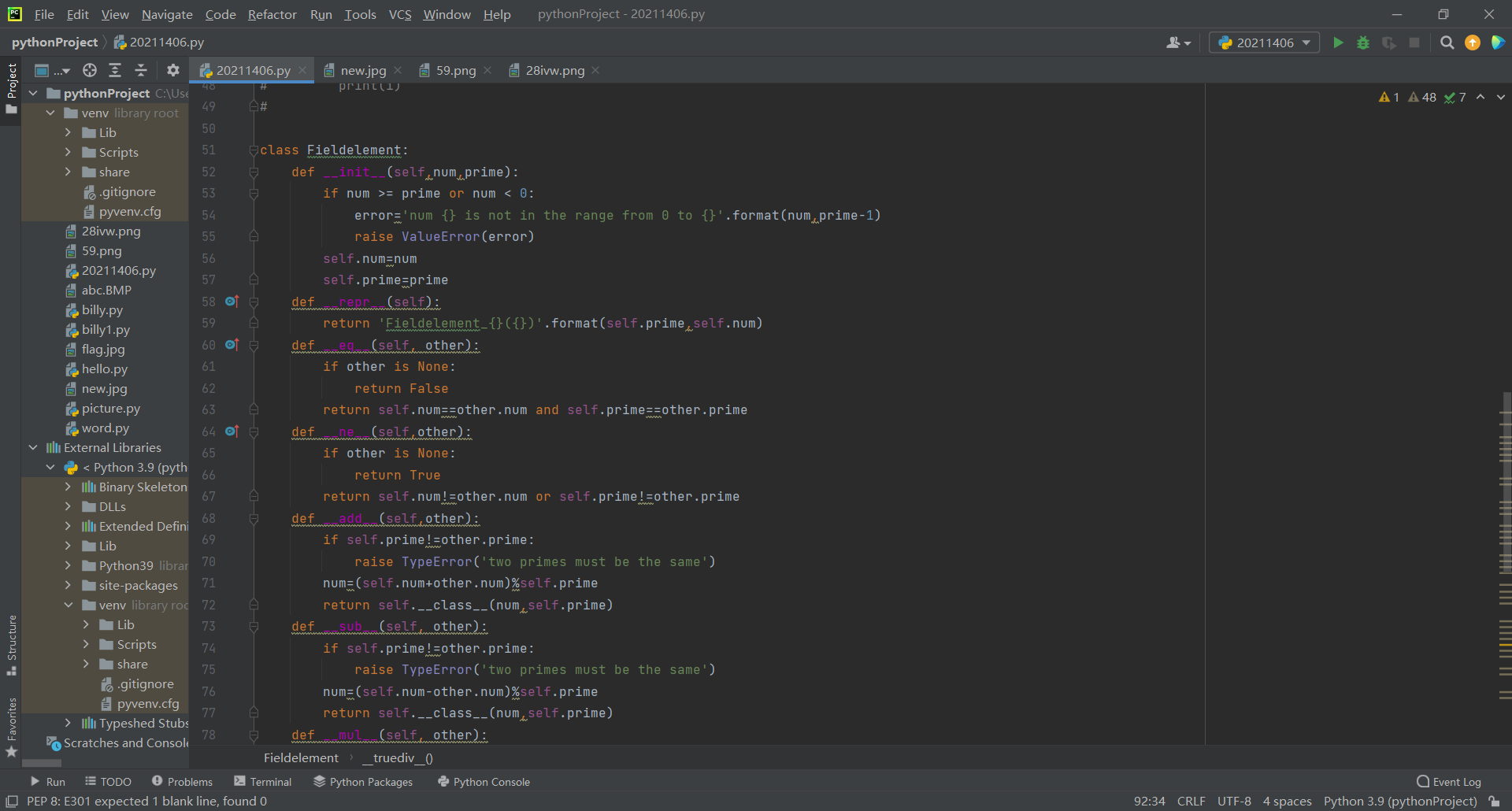Viewport: 1512px width, 811px height.
Task: Open the Problems tool window
Action: pyautogui.click(x=182, y=782)
